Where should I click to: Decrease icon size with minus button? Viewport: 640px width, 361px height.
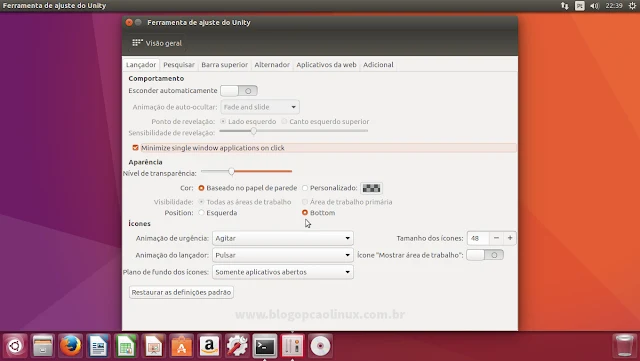click(x=496, y=238)
